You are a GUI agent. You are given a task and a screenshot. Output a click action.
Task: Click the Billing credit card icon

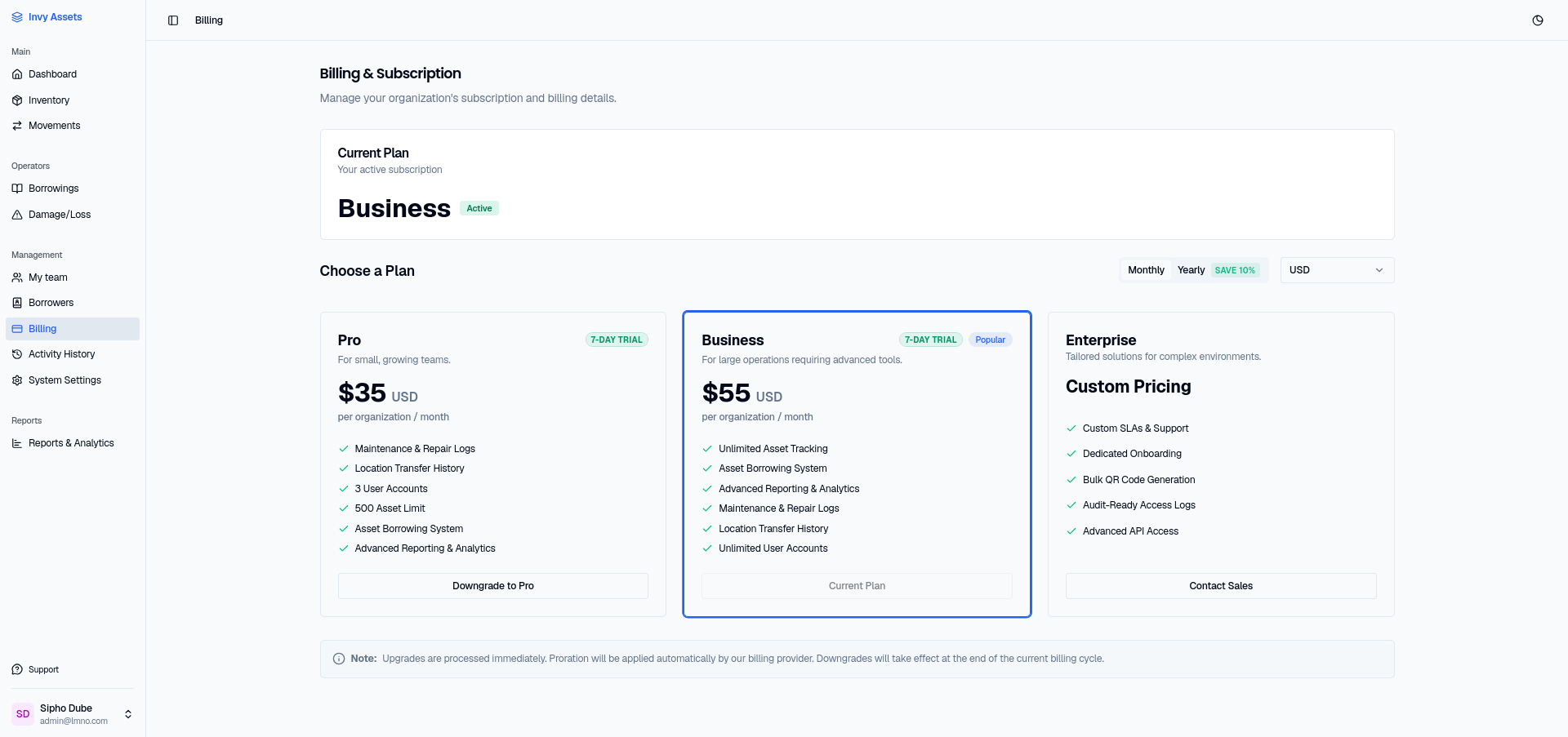[17, 329]
